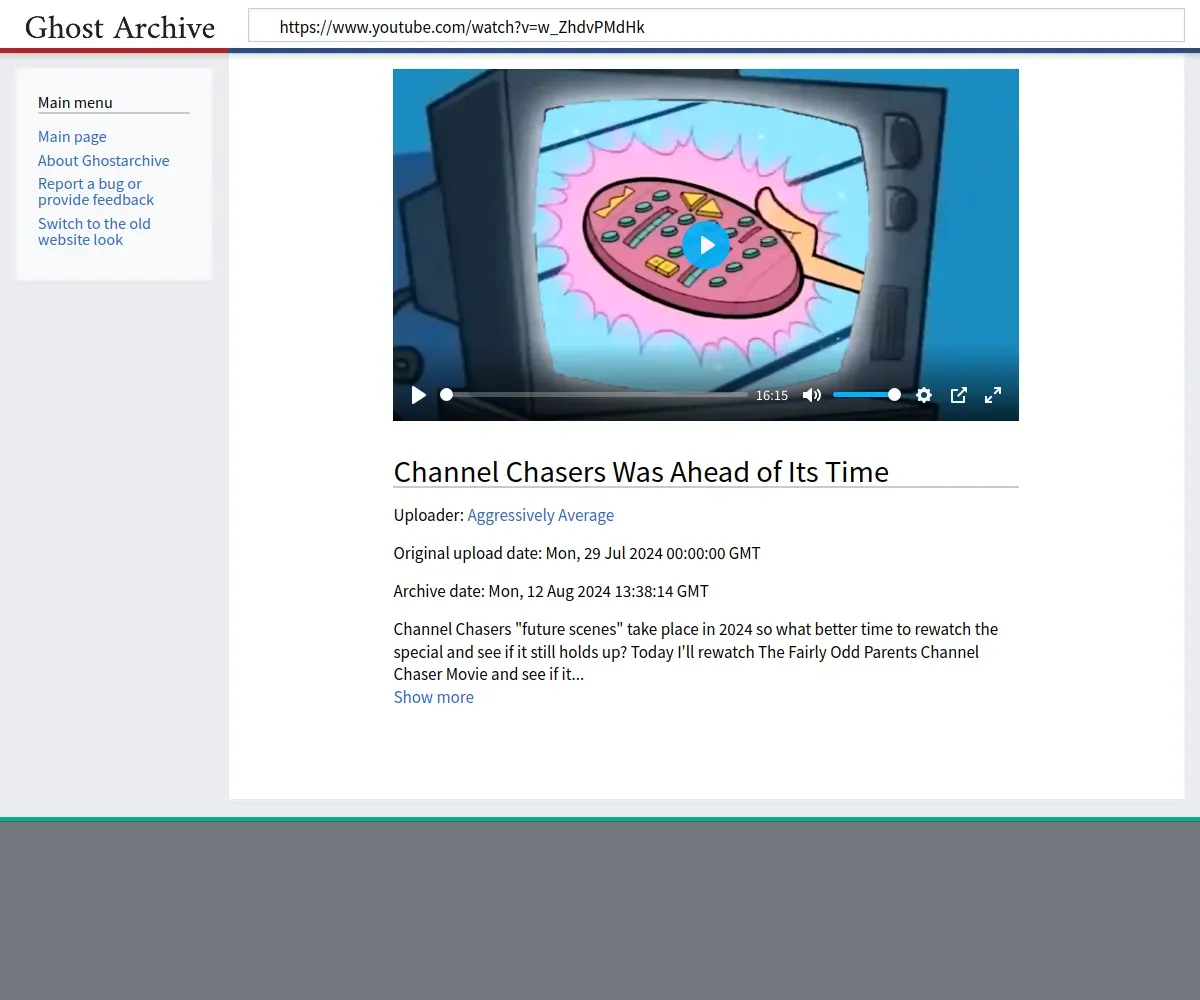Click the Ghost Archive logo title
The height and width of the screenshot is (1000, 1200).
[x=120, y=27]
